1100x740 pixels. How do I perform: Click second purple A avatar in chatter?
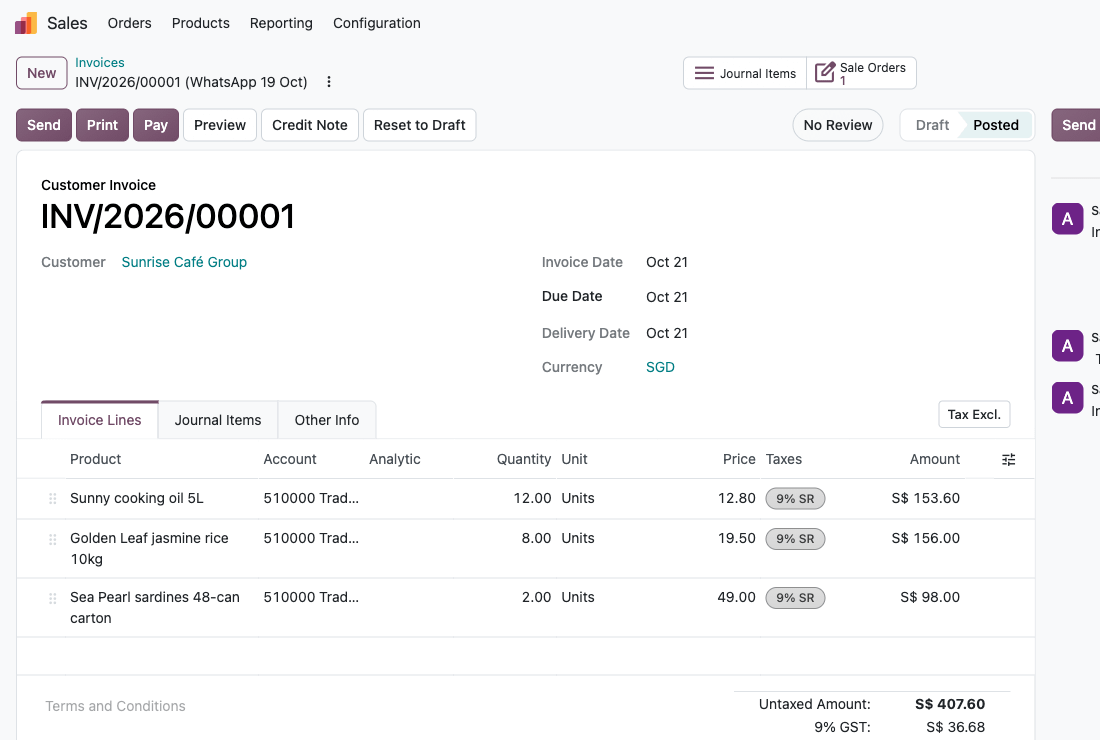coord(1067,346)
